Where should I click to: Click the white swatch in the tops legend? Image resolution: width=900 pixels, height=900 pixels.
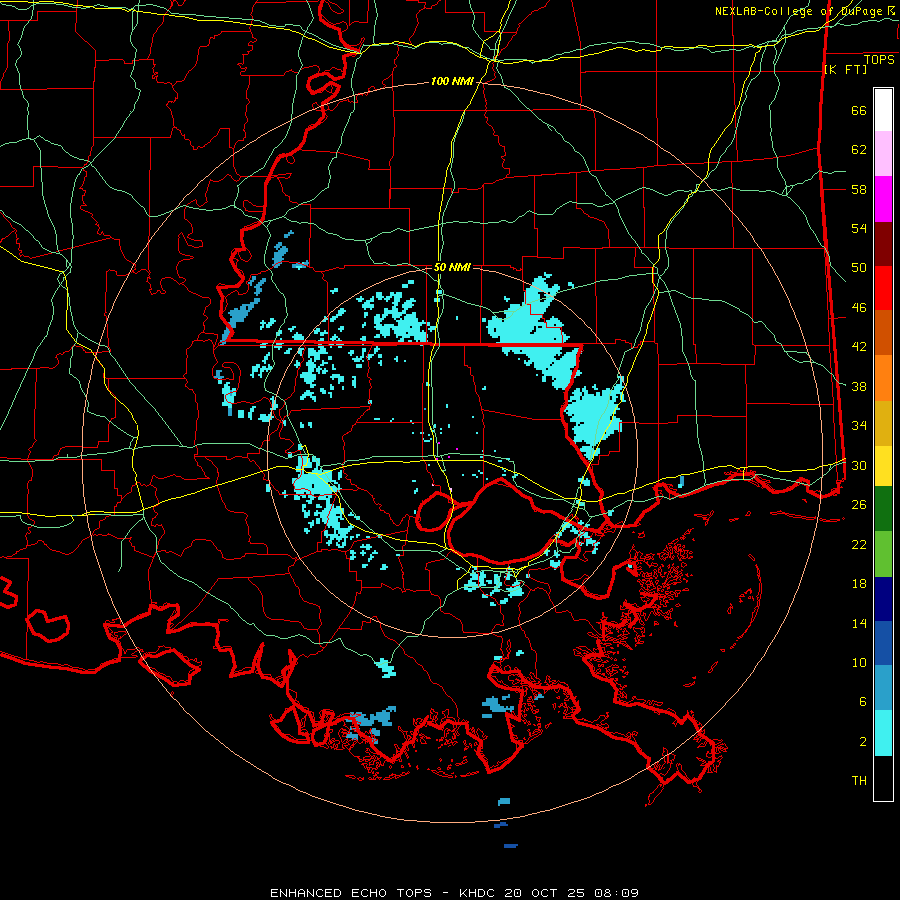tap(883, 110)
